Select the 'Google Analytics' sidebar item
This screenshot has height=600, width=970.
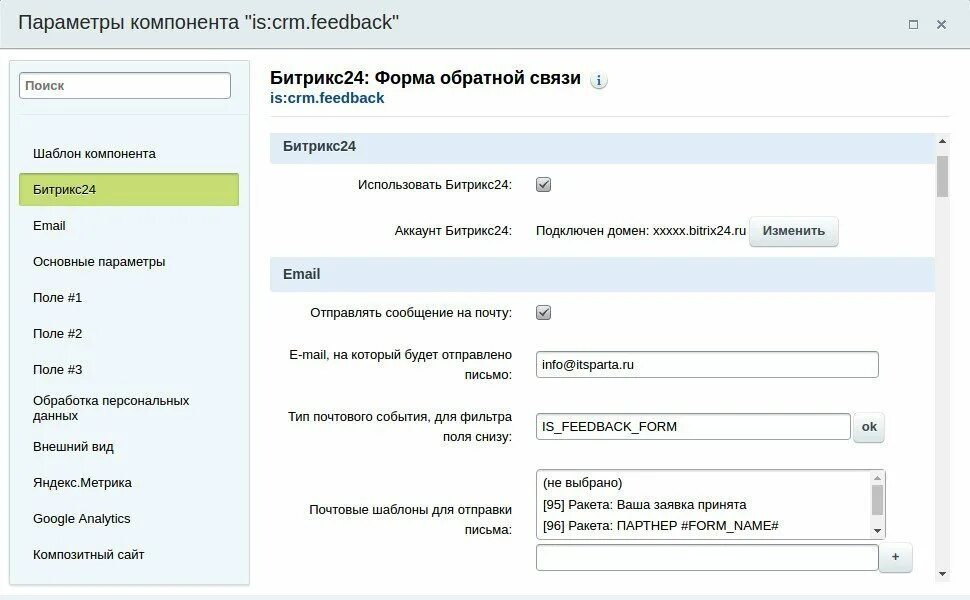[x=81, y=518]
